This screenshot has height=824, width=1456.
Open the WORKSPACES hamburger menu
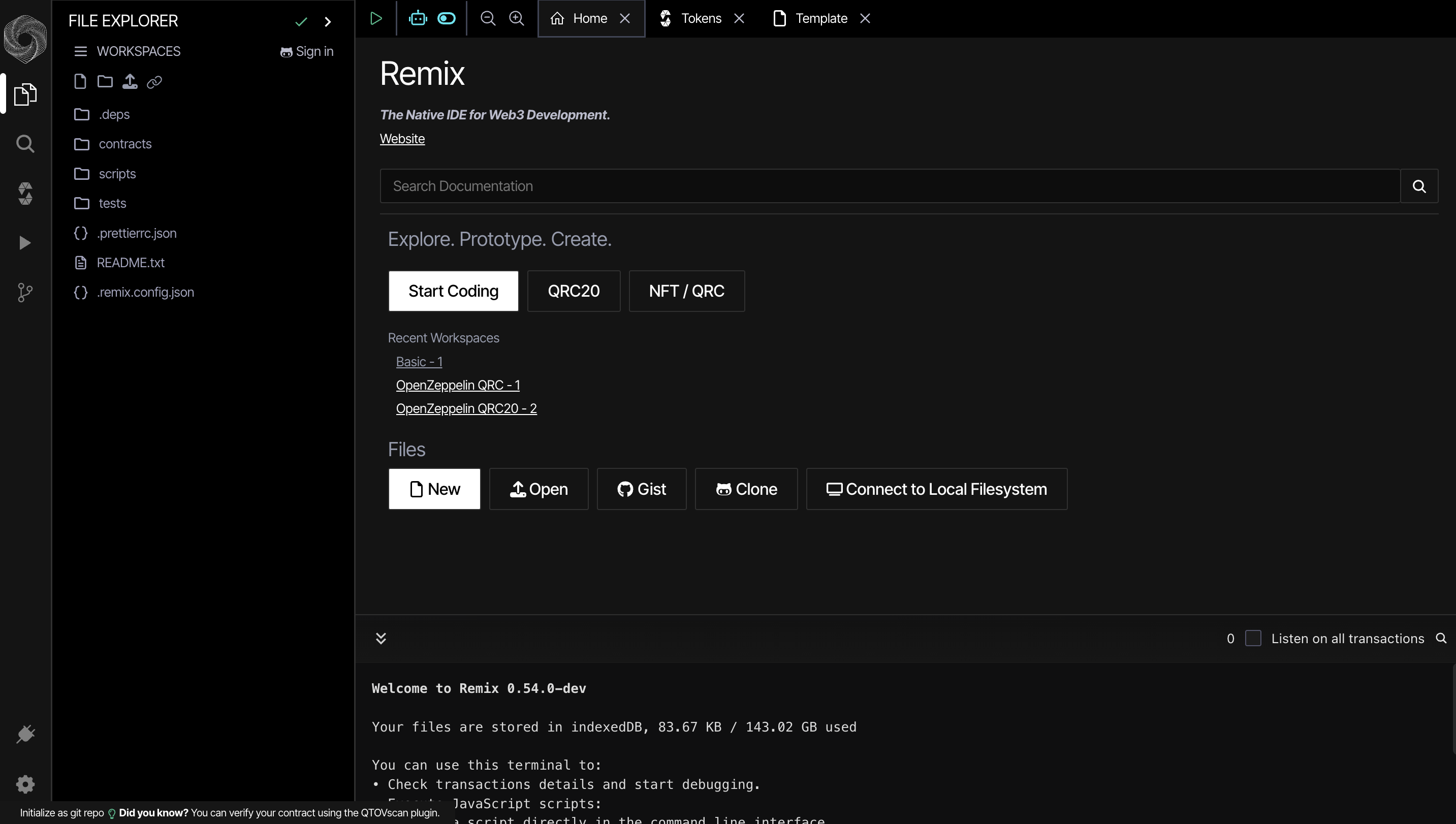(x=79, y=51)
